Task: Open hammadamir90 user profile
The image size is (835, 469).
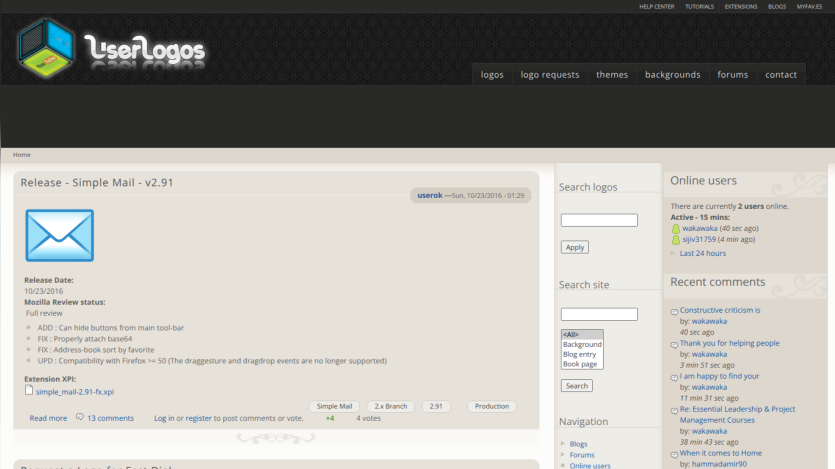Action: 719,464
